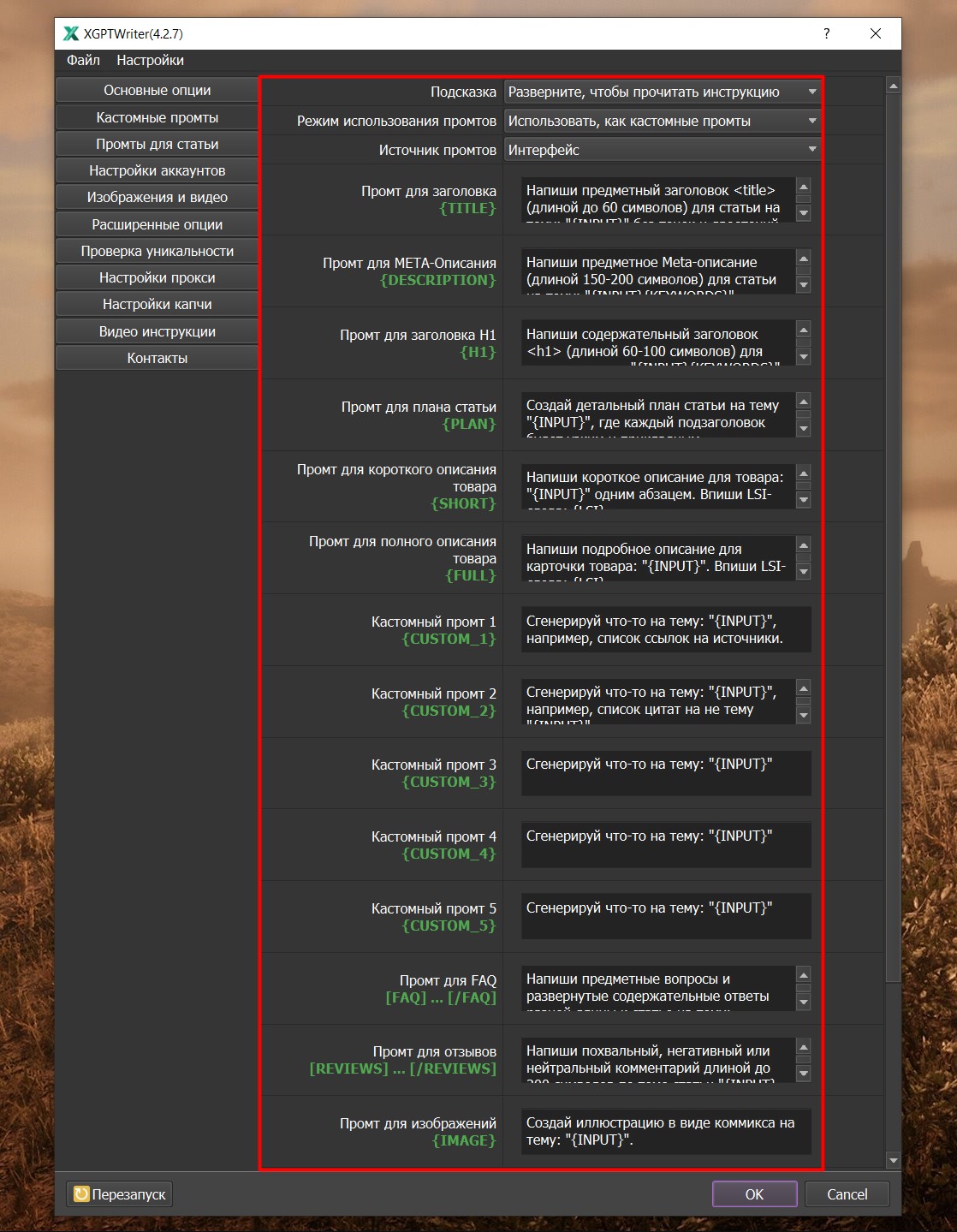Click the help question mark in title bar
This screenshot has height=1232, width=957.
[x=826, y=33]
